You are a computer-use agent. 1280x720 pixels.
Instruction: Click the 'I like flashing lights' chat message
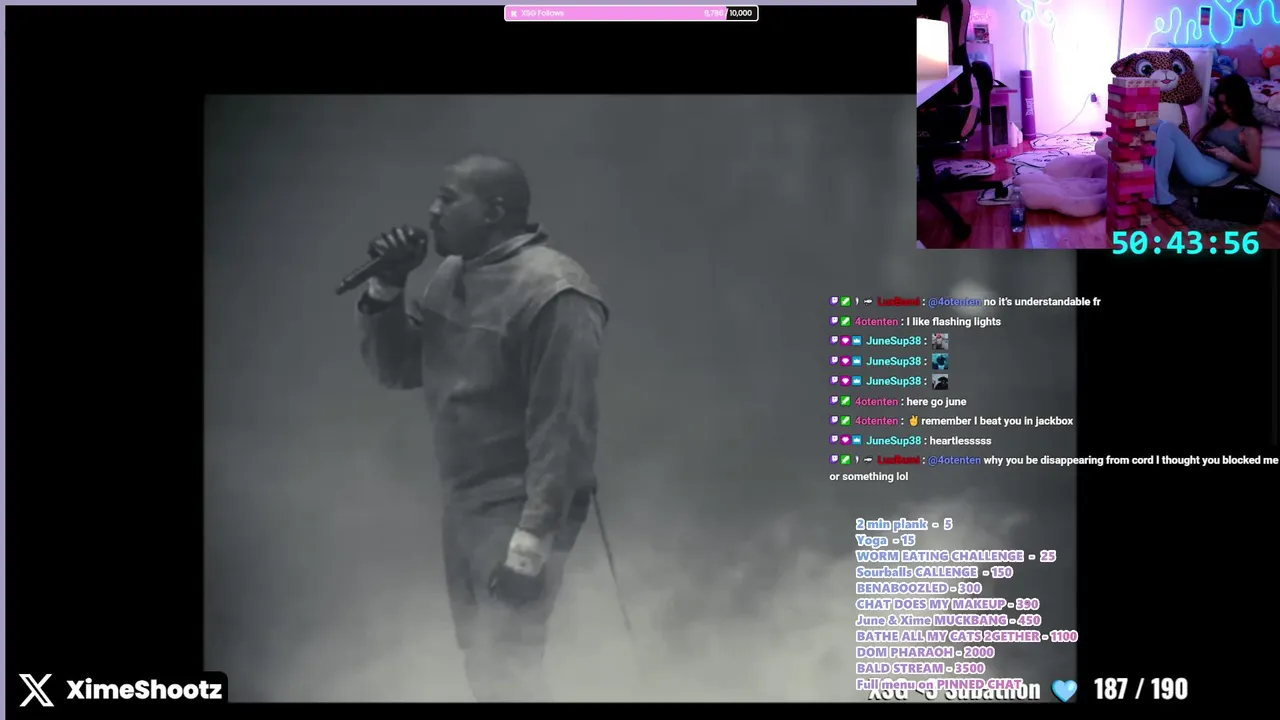[953, 321]
